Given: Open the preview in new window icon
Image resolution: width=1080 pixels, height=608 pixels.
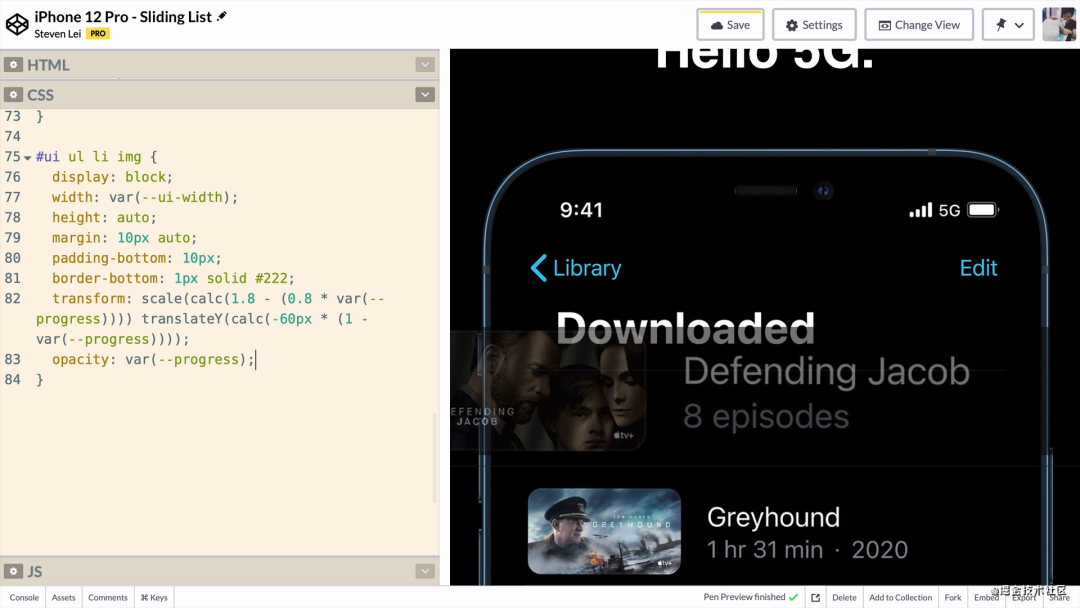Looking at the screenshot, I should 816,597.
